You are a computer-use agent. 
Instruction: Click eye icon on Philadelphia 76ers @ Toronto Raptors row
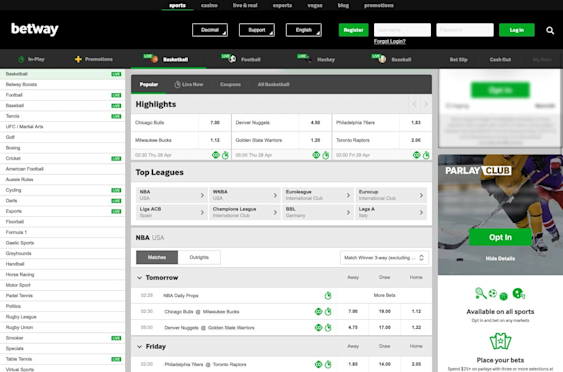click(x=318, y=364)
